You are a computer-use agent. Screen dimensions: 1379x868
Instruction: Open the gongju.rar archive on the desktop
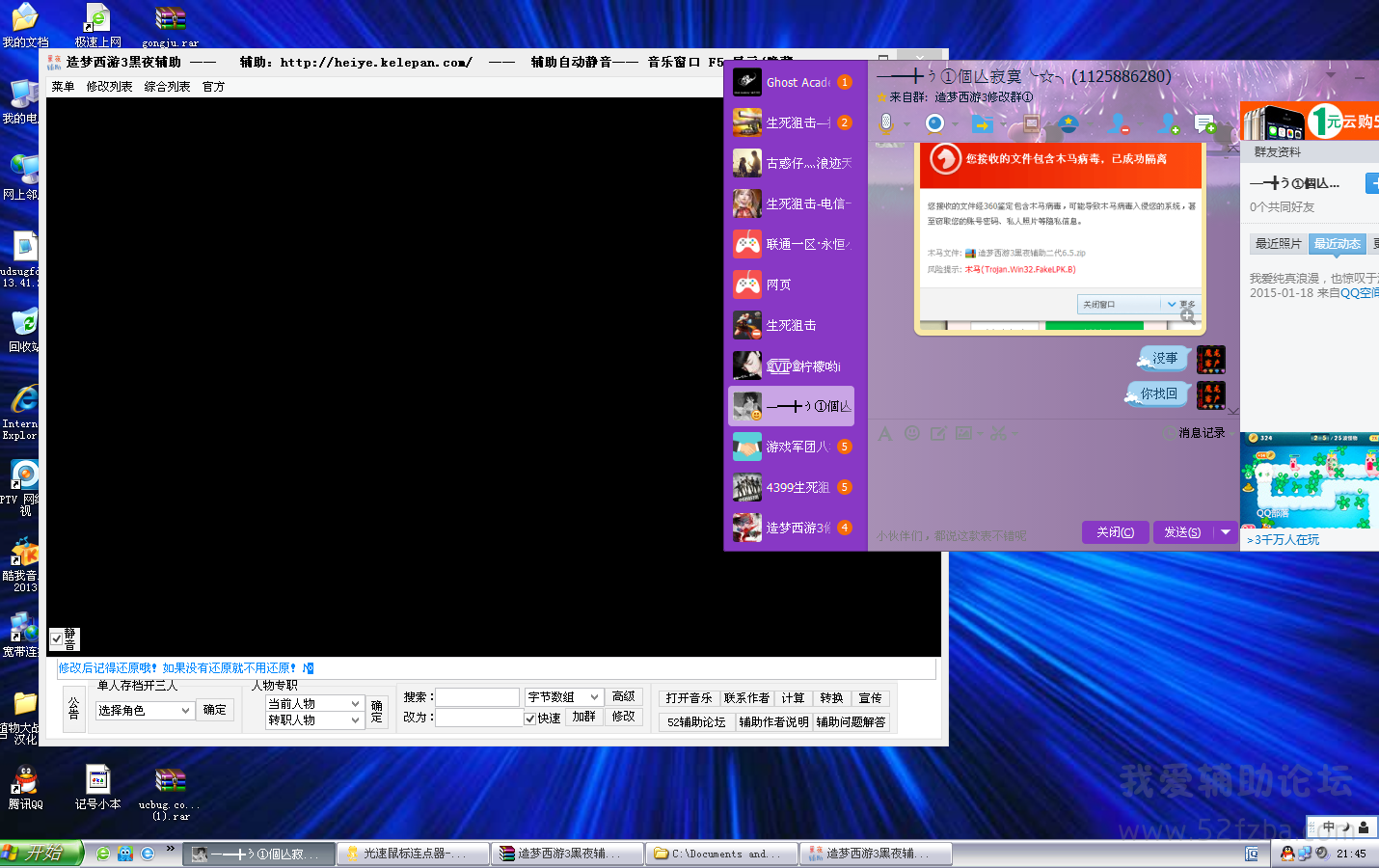click(170, 26)
